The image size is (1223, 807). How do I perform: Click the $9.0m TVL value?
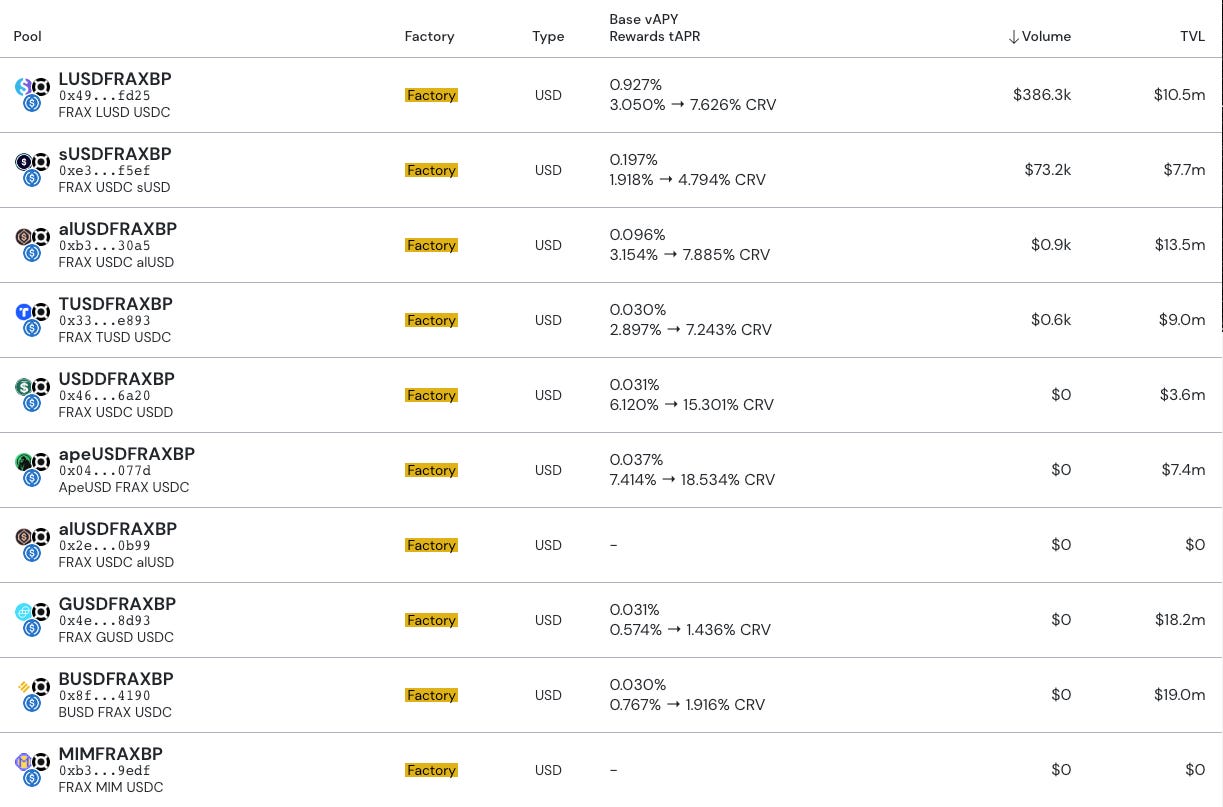point(1182,320)
